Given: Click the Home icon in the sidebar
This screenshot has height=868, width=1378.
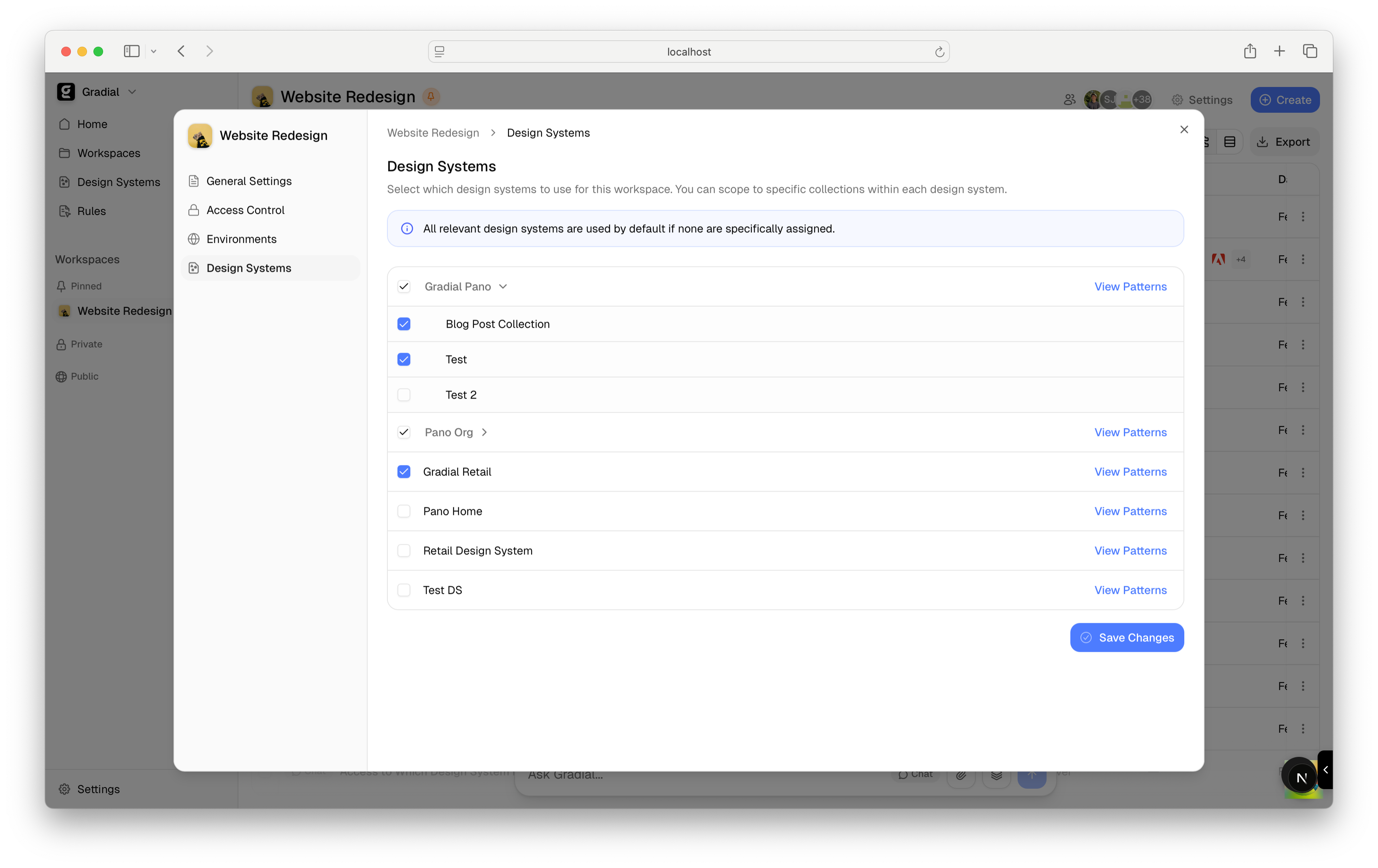Looking at the screenshot, I should 65,124.
